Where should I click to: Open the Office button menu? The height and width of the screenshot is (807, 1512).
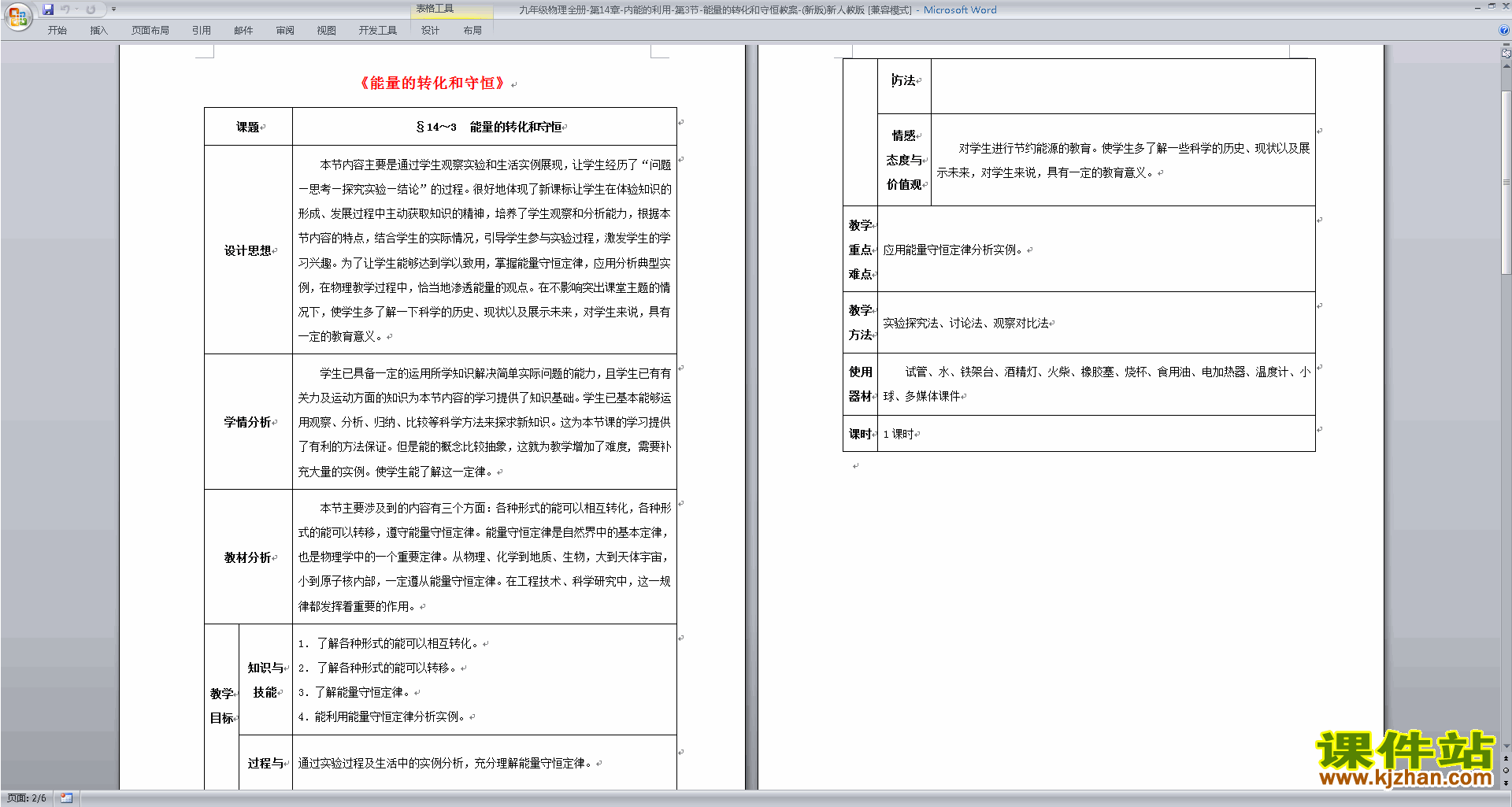click(17, 17)
